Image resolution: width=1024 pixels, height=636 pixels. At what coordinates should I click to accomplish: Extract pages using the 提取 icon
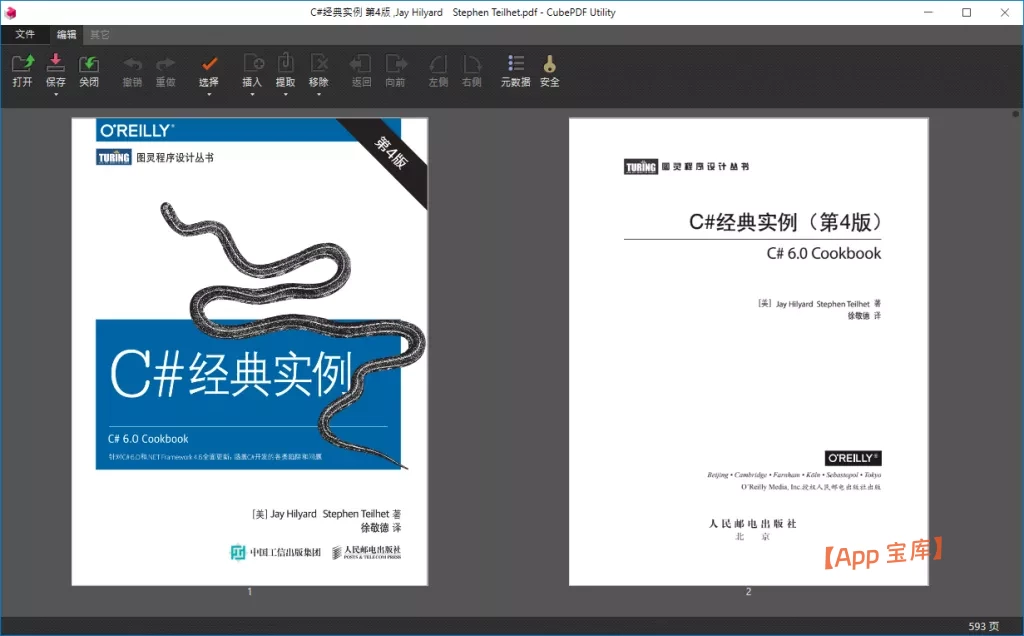[x=285, y=66]
